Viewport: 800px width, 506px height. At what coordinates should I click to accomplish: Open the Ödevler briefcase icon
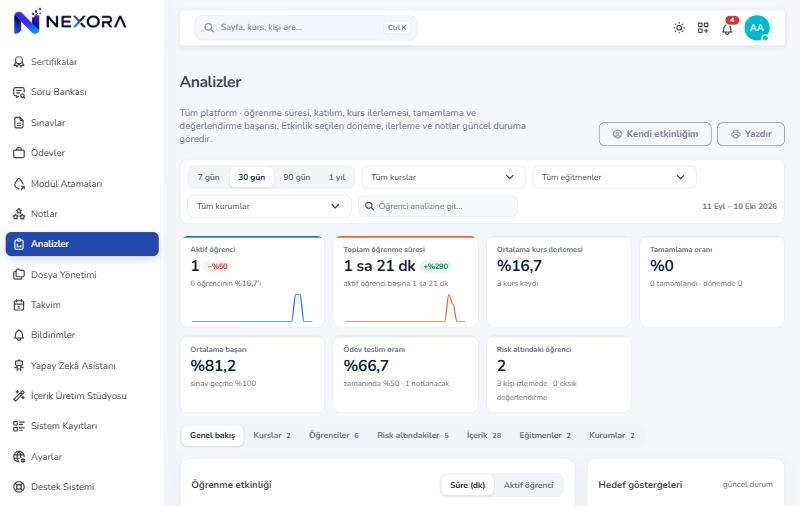(19, 153)
